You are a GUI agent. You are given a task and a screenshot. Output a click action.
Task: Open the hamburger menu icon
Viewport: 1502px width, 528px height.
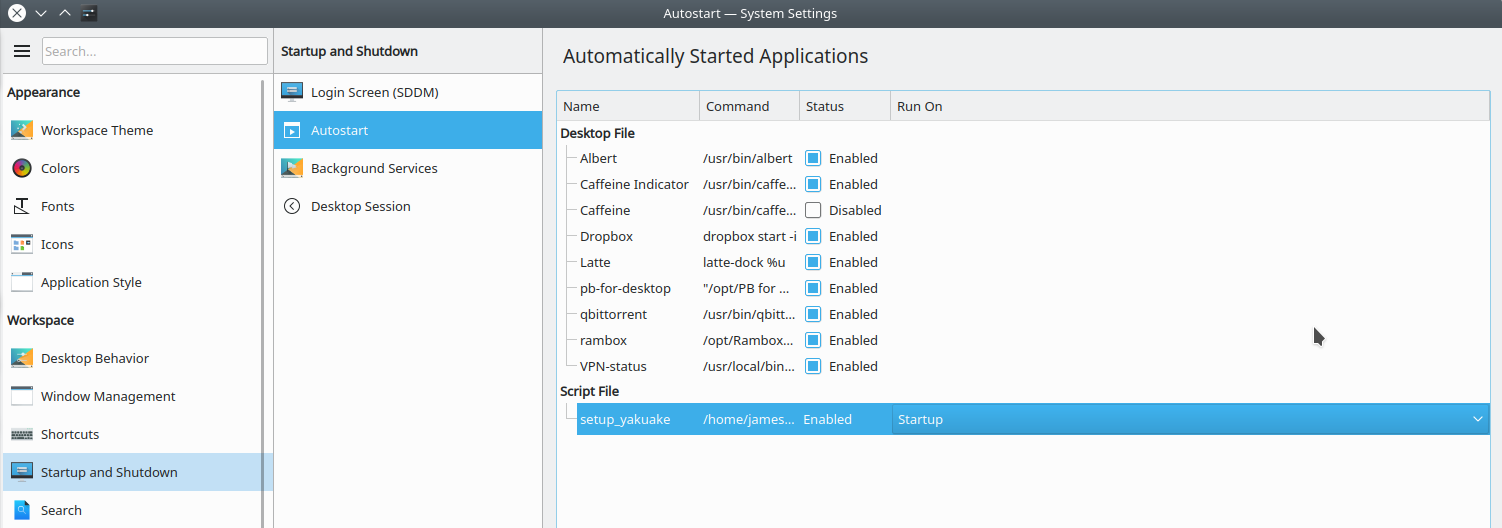coord(22,51)
